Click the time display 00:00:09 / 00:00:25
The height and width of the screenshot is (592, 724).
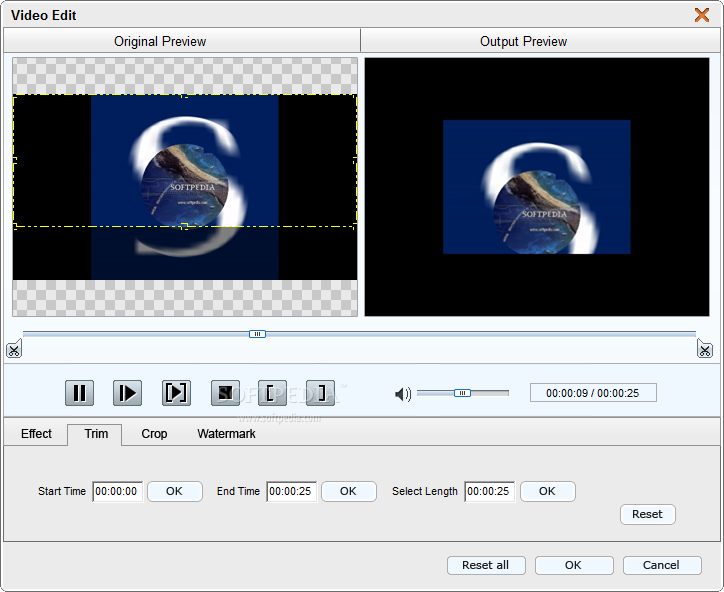(x=593, y=393)
